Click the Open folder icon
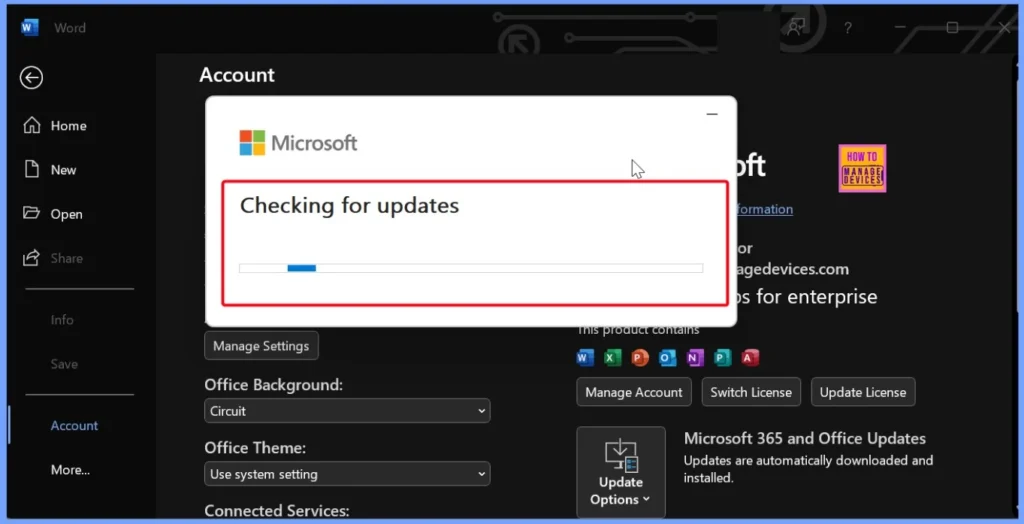 (31, 214)
